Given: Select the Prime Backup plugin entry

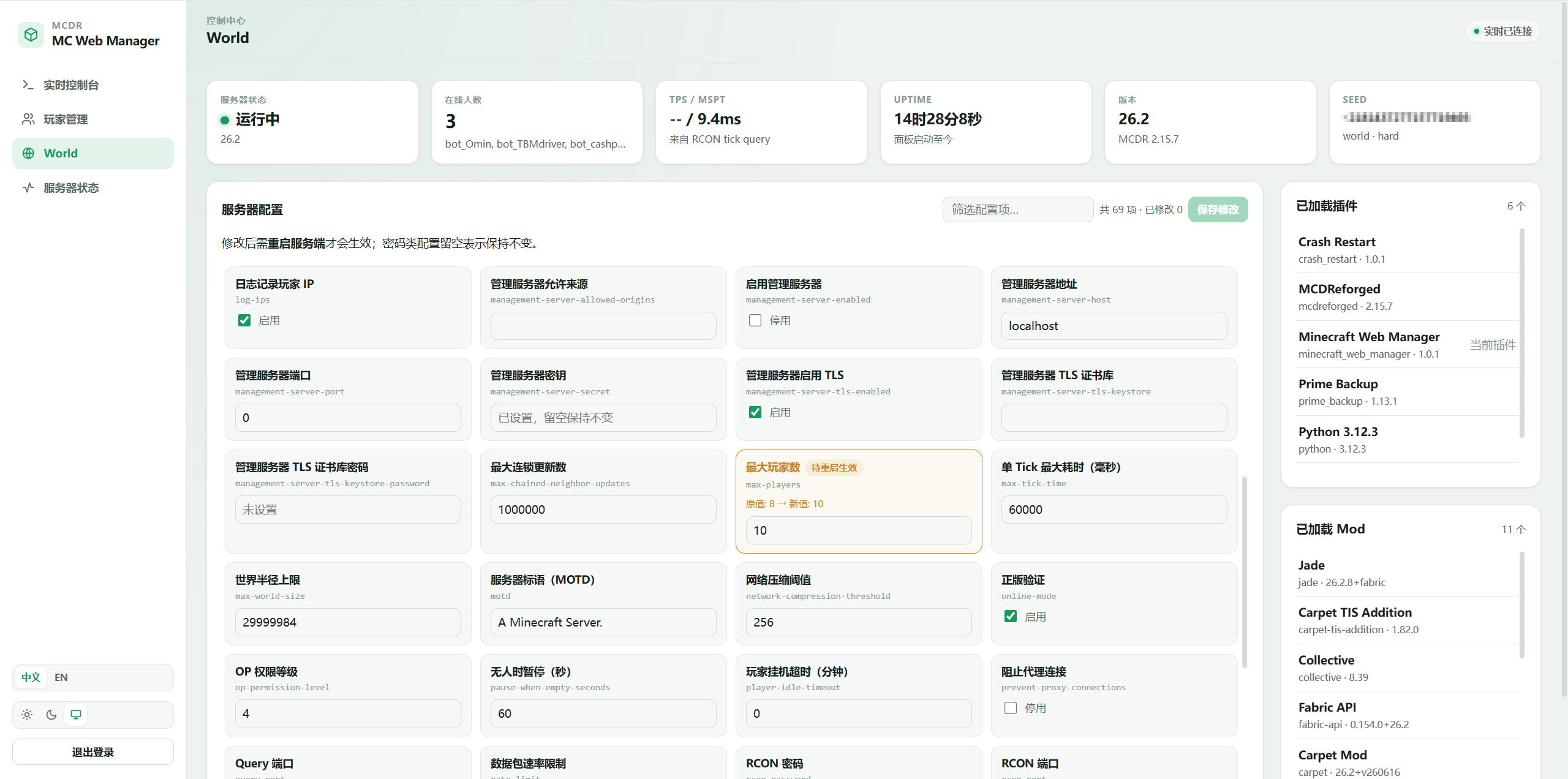Looking at the screenshot, I should click(1408, 392).
